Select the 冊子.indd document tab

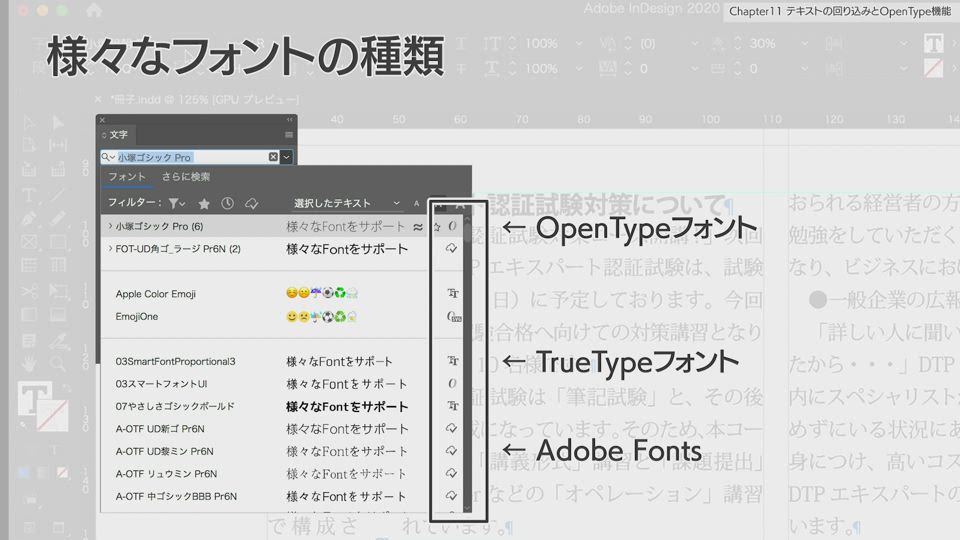pyautogui.click(x=204, y=99)
